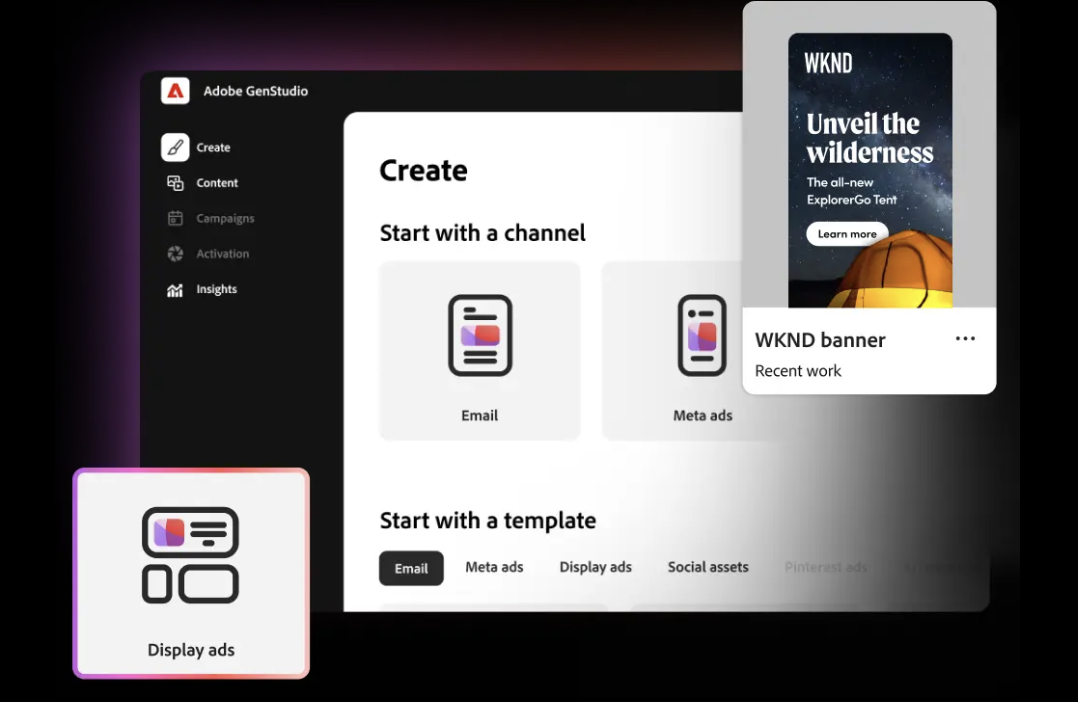Screen dimensions: 1078x702
Task: Click the Insights label in sidebar
Action: pyautogui.click(x=217, y=289)
